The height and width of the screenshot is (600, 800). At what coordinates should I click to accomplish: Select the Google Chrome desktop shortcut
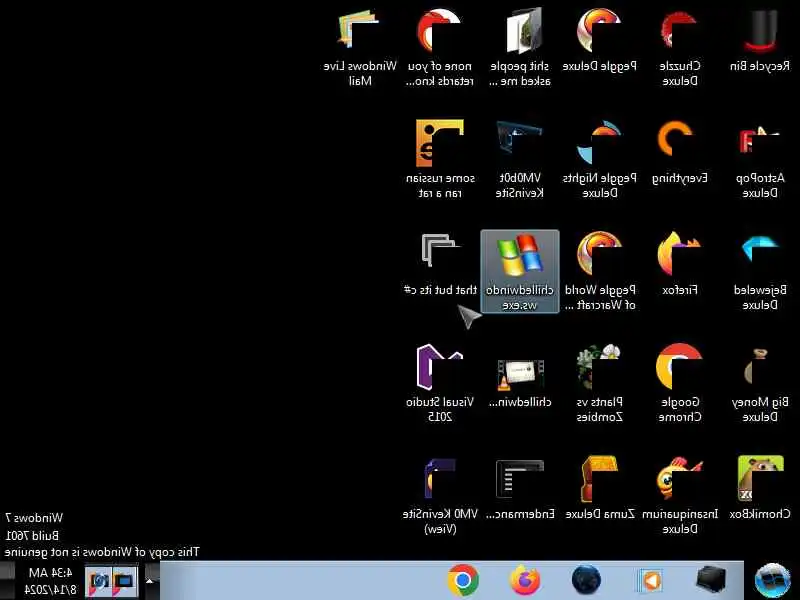[x=680, y=383]
